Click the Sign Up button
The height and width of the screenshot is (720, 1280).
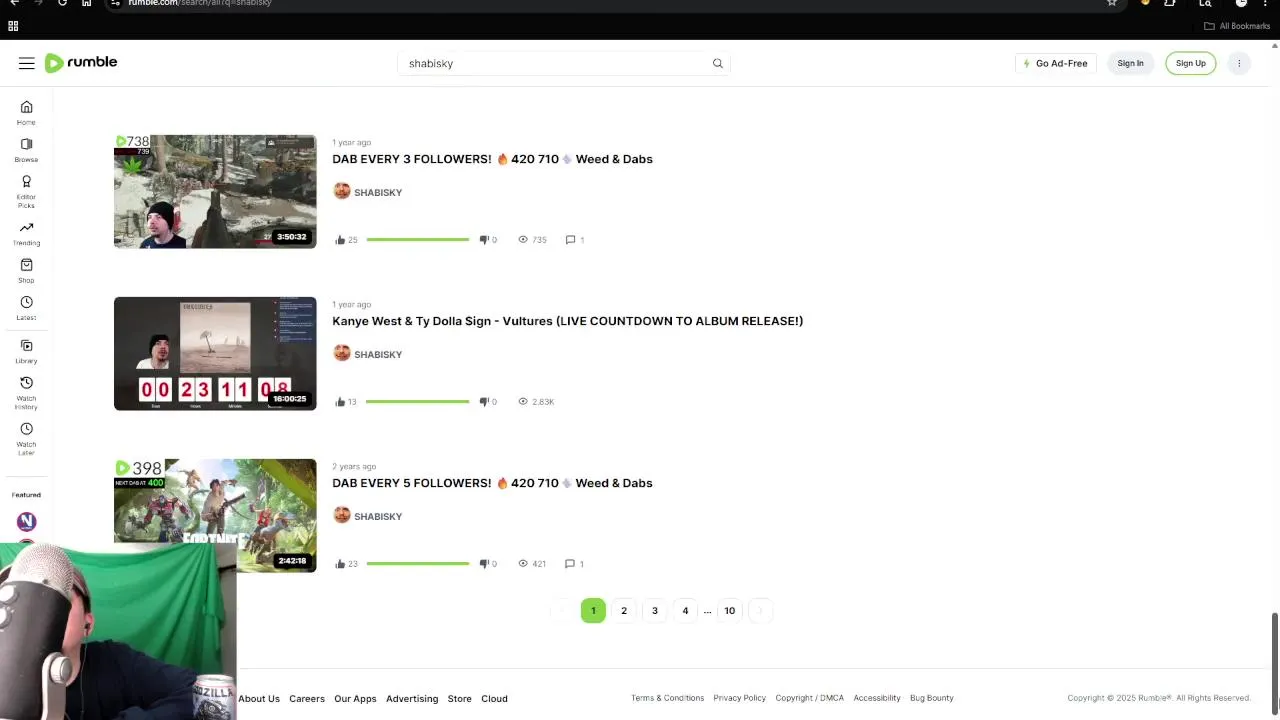[1190, 63]
